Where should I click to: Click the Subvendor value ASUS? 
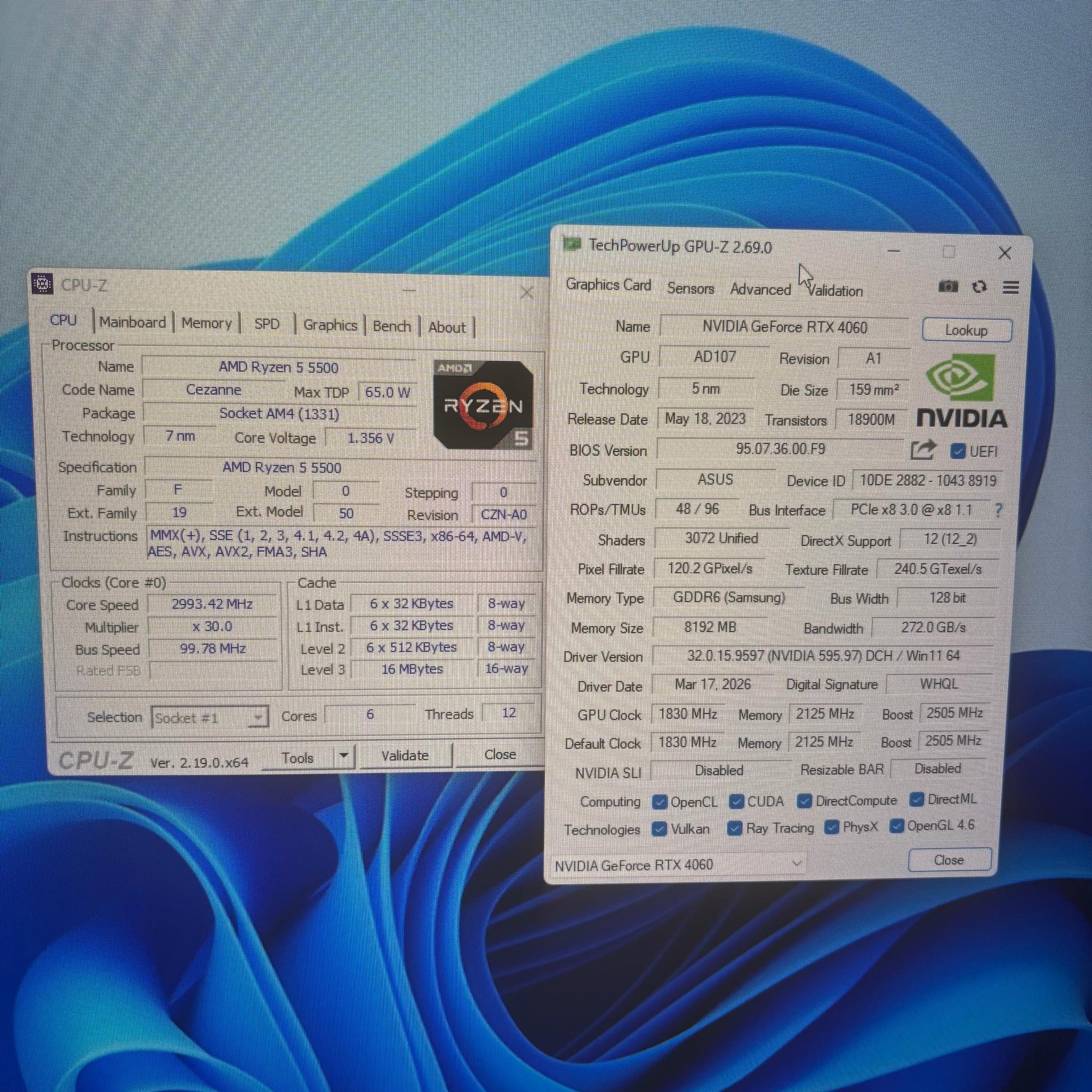tap(715, 479)
